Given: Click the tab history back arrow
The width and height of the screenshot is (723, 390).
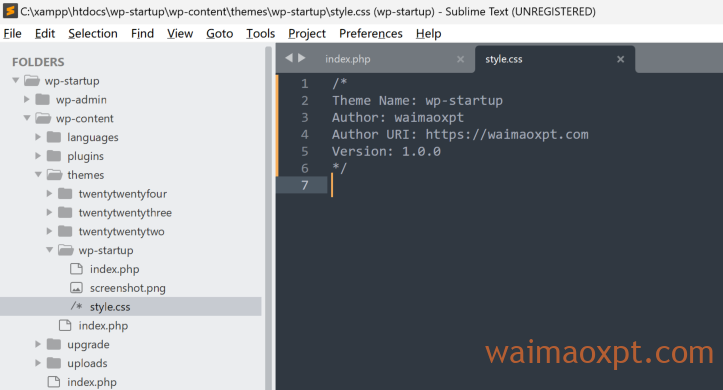Looking at the screenshot, I should tap(289, 58).
